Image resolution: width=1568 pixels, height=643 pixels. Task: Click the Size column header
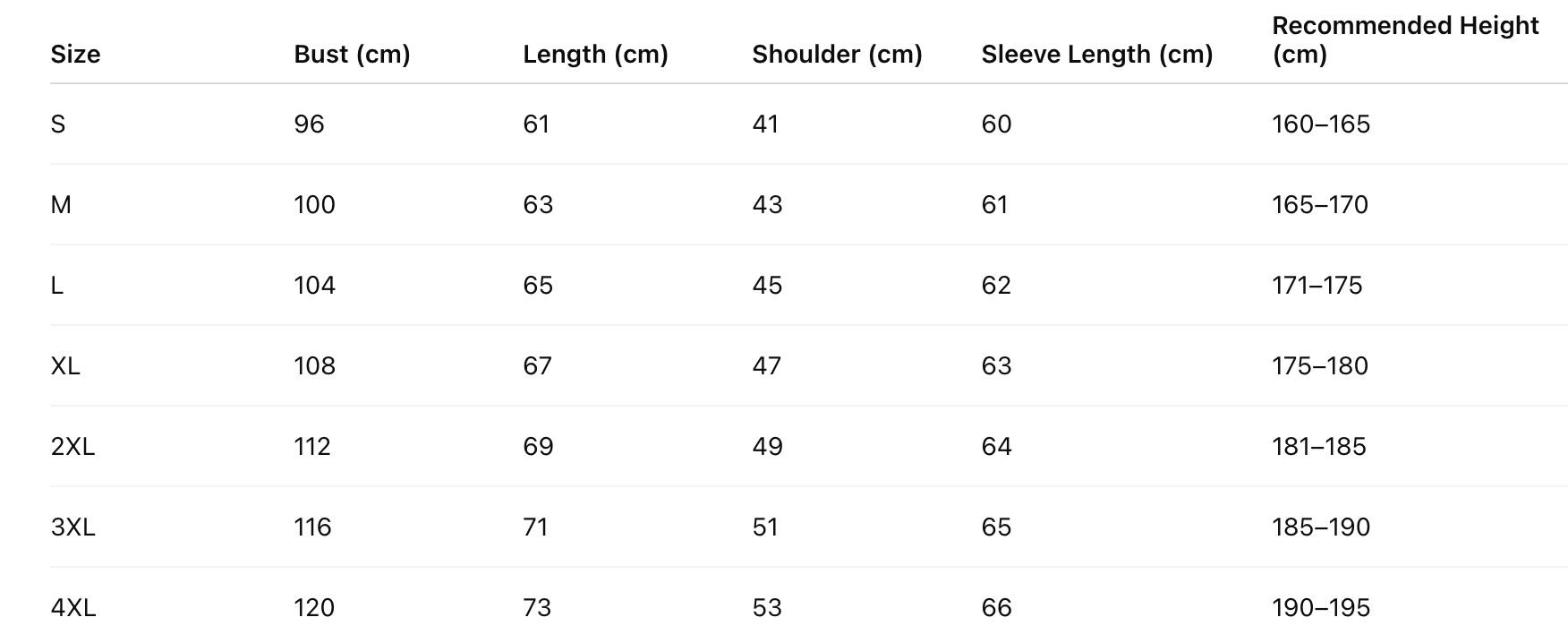(75, 55)
